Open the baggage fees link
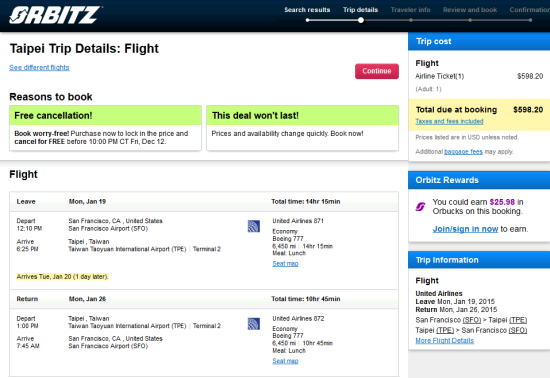550x378 pixels. [x=463, y=151]
